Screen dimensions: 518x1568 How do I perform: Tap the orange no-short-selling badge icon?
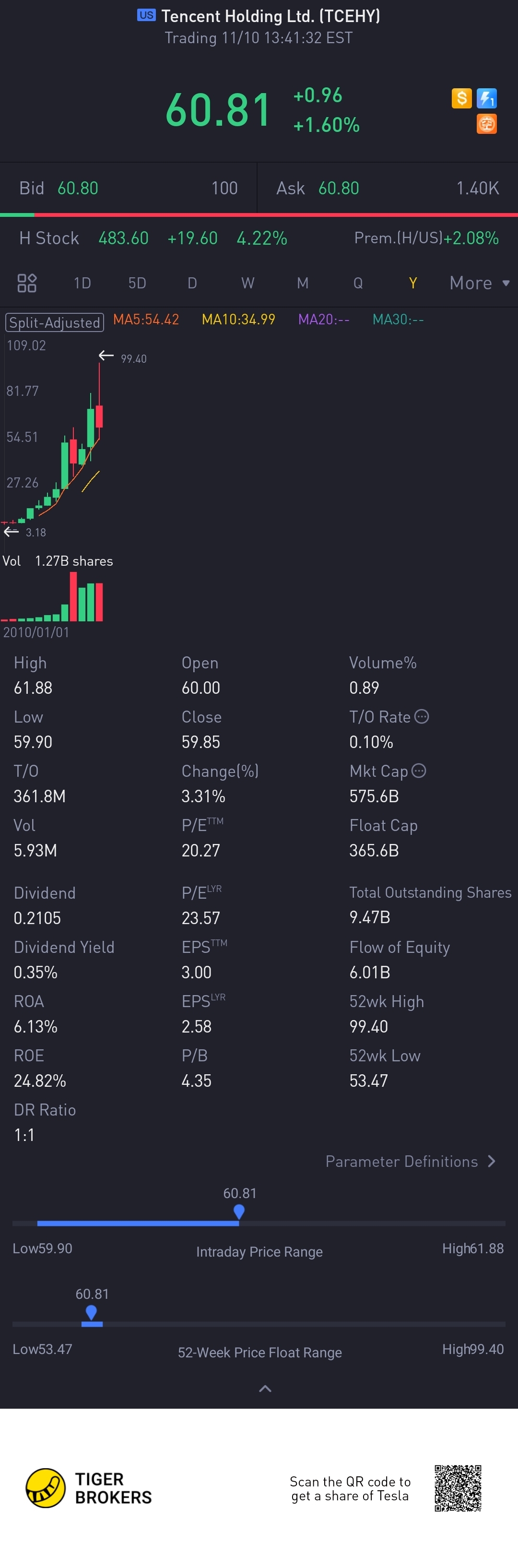(486, 124)
